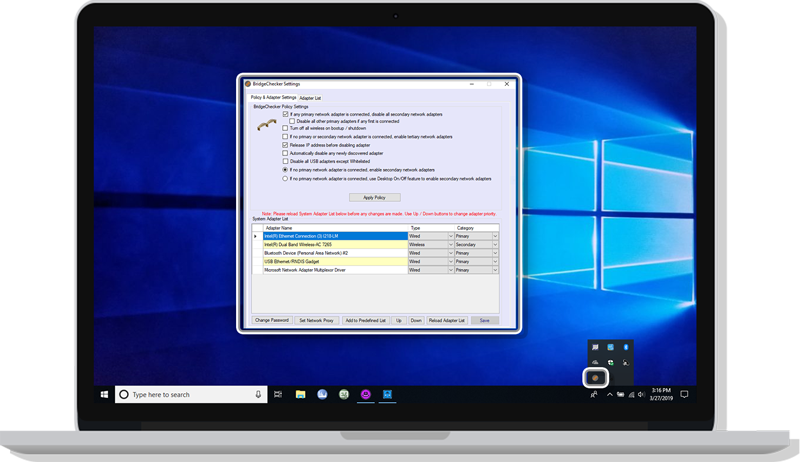The width and height of the screenshot is (800, 462).
Task: Click row selector arrow beside Intel Ethernet
Action: [257, 236]
